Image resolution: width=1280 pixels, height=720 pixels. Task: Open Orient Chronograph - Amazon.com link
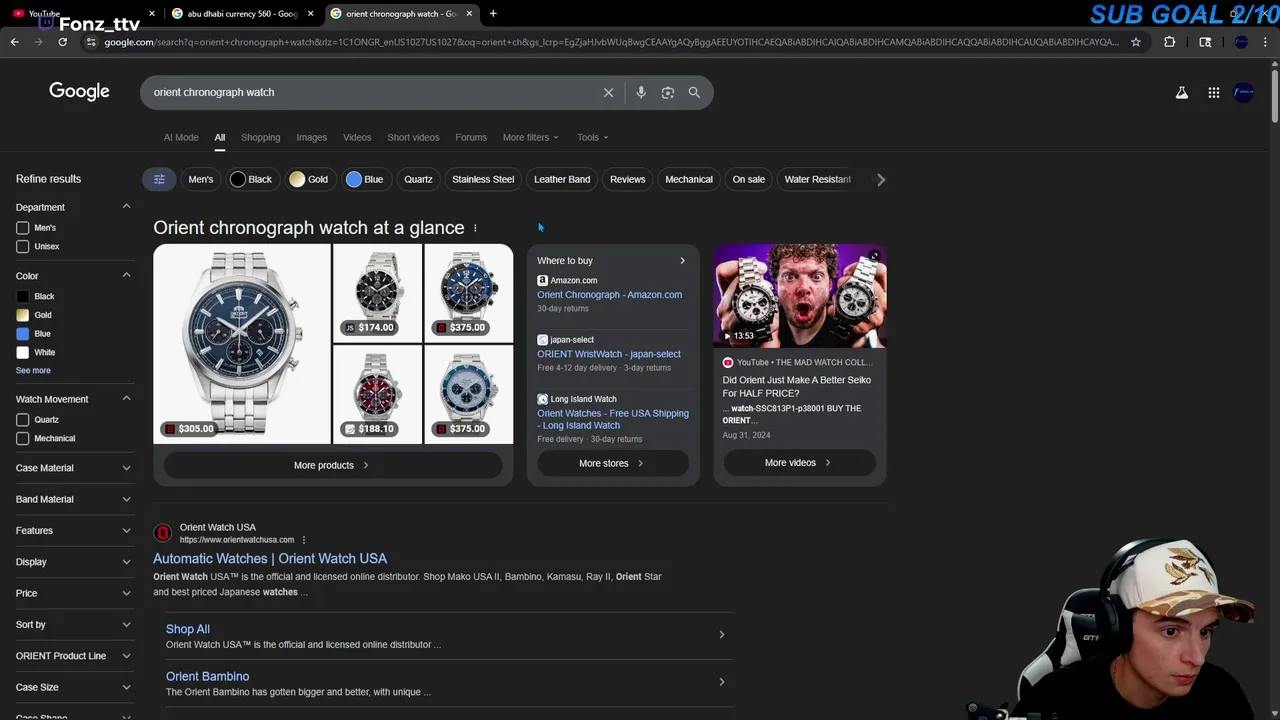pyautogui.click(x=609, y=295)
